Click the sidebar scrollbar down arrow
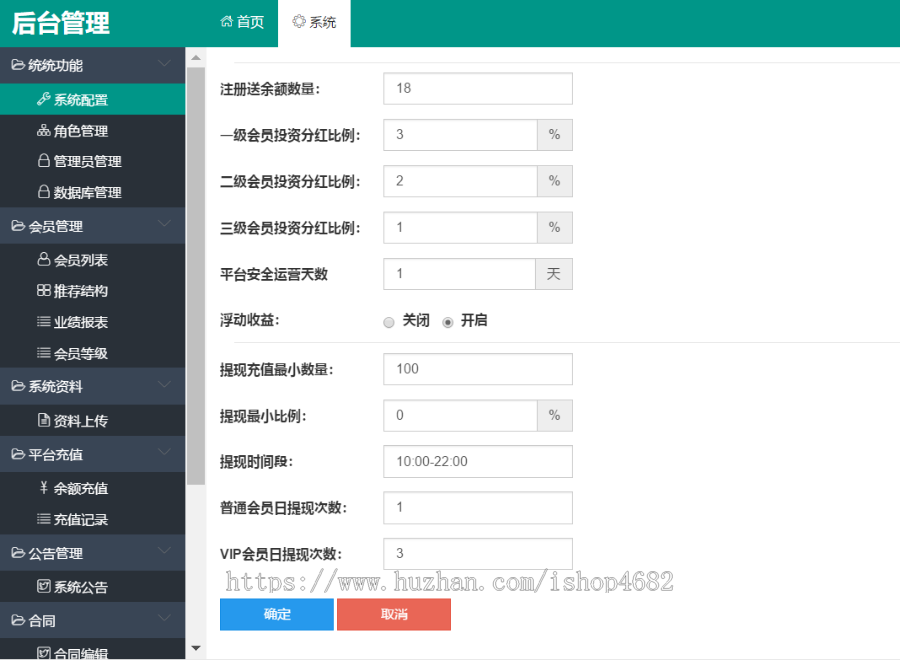 195,649
